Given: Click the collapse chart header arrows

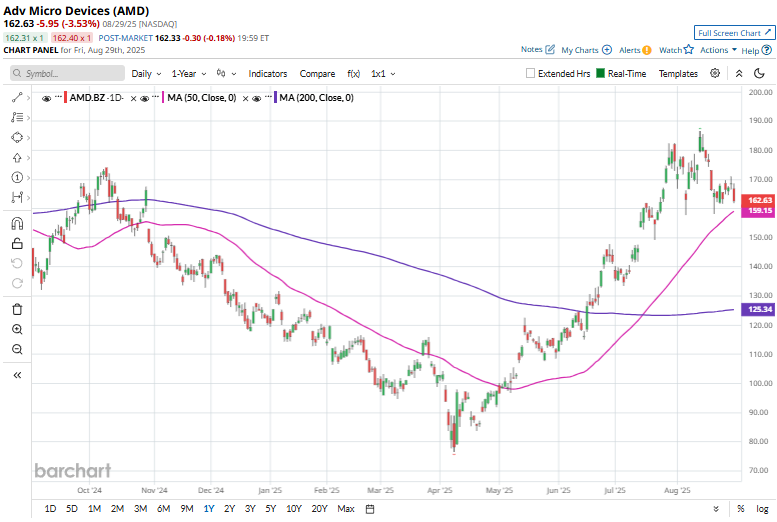Looking at the screenshot, I should (739, 73).
